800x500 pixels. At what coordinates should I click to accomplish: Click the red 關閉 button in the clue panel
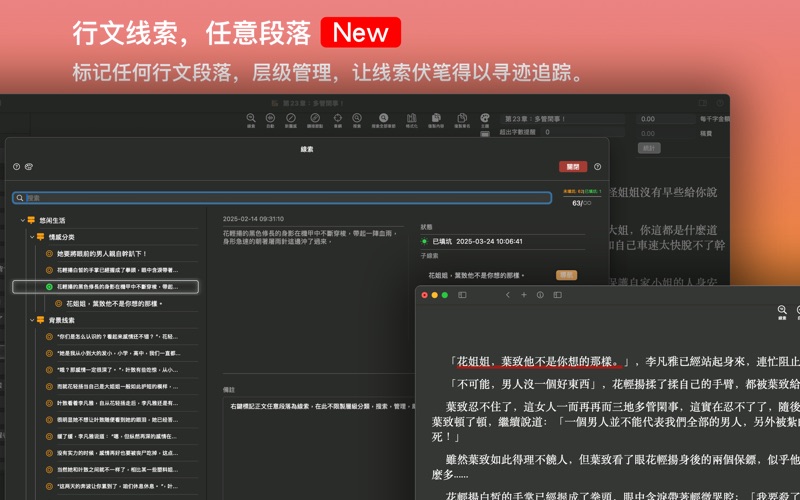(573, 167)
